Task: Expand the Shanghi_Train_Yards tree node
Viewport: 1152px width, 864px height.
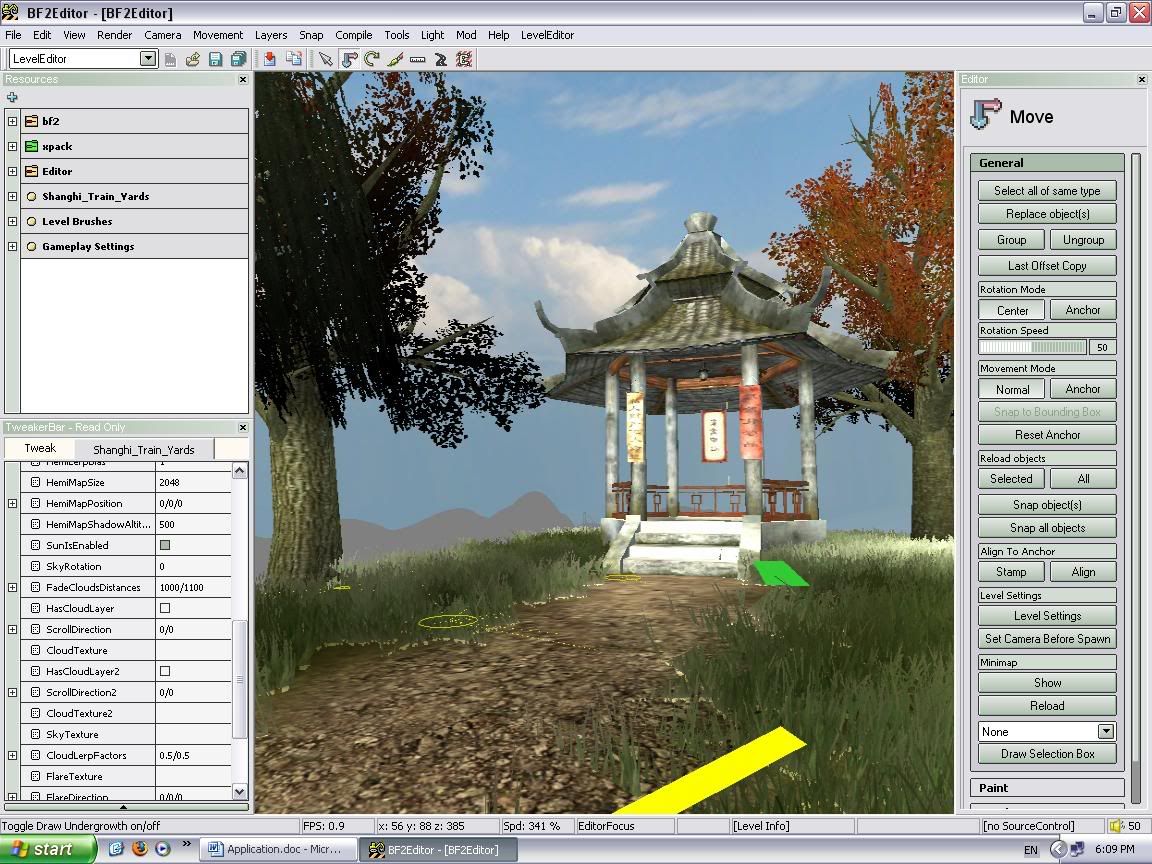Action: (x=12, y=196)
